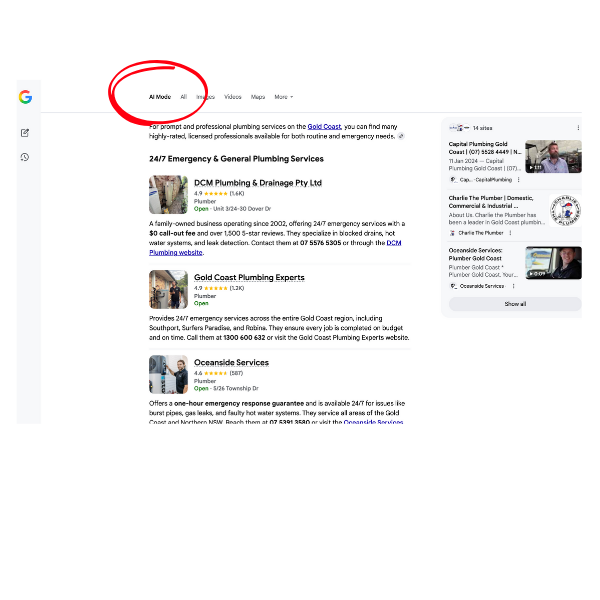Click the '24/7 Emergency & General Plumbing Services' heading
The height and width of the screenshot is (600, 600).
(x=236, y=159)
